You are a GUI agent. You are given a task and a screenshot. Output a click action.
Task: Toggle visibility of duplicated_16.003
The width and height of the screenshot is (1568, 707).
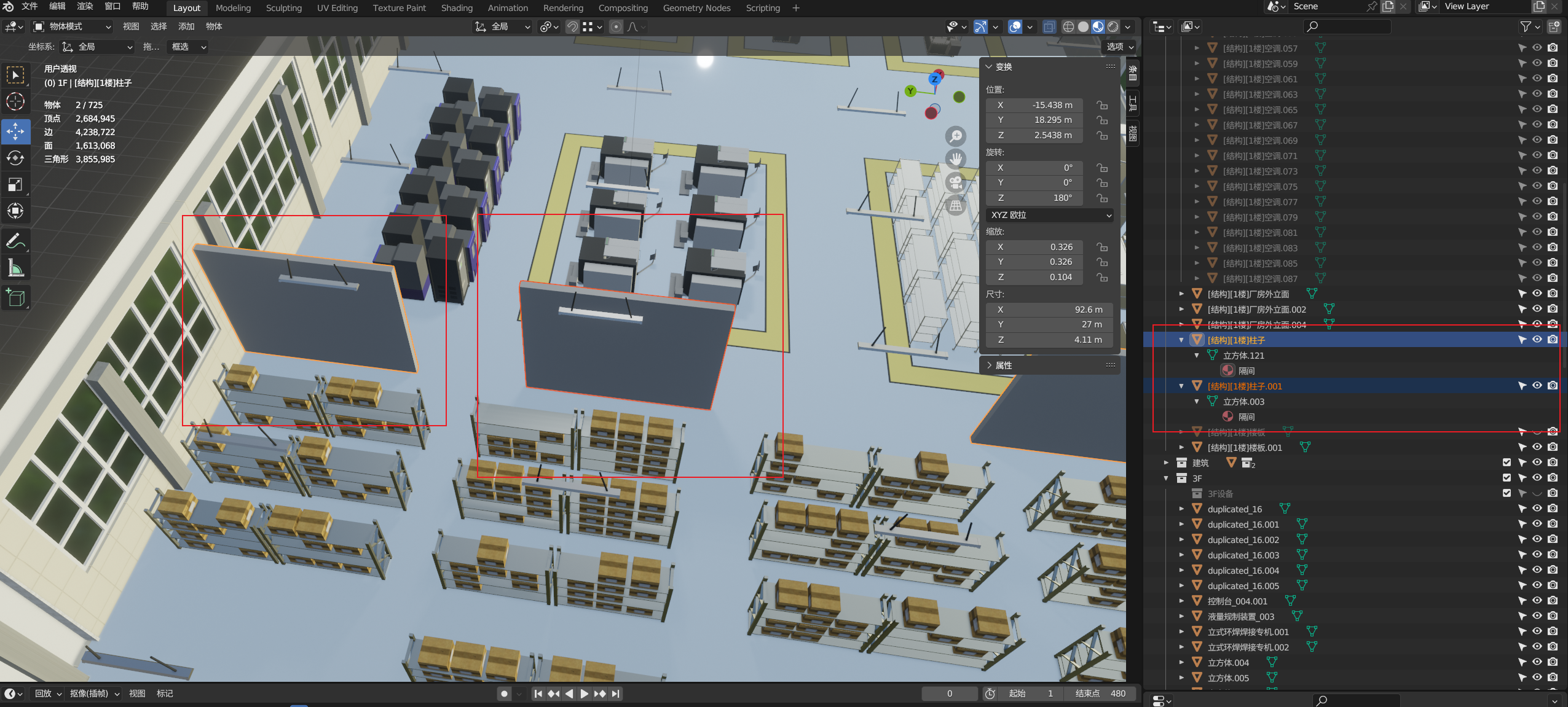[x=1537, y=555]
